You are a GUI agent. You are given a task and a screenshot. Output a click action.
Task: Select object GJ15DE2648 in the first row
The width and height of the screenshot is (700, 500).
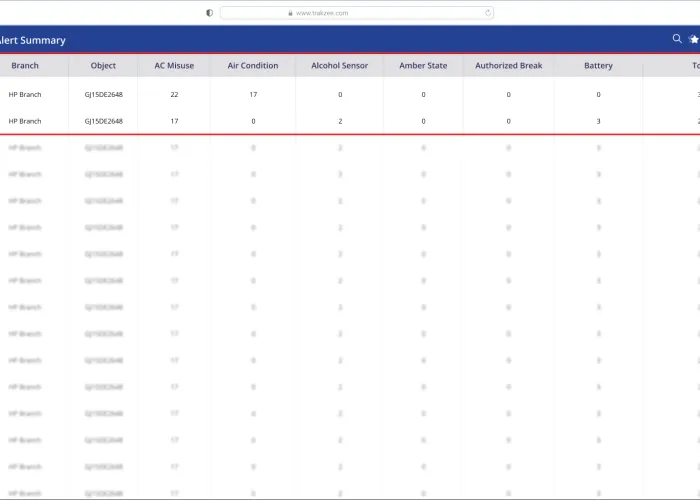(x=103, y=94)
